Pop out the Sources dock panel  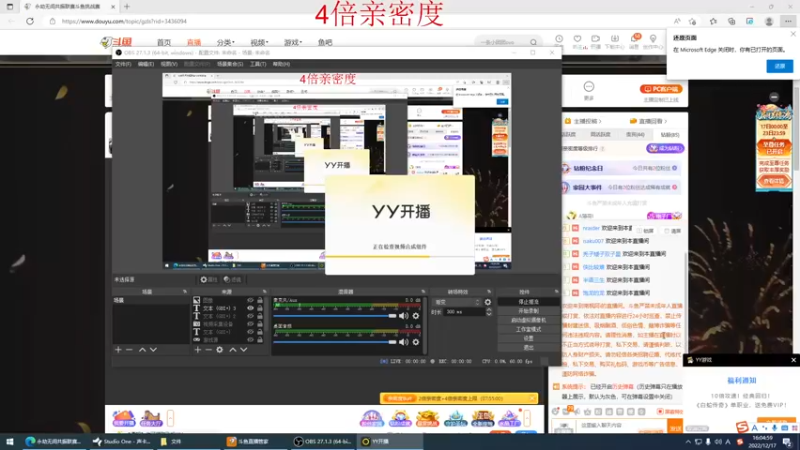264,292
